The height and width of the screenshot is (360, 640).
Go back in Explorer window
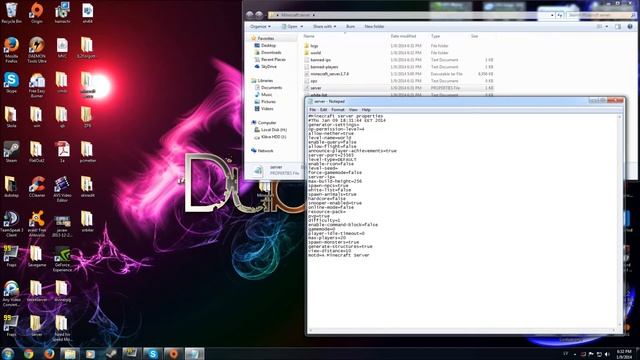[x=250, y=15]
